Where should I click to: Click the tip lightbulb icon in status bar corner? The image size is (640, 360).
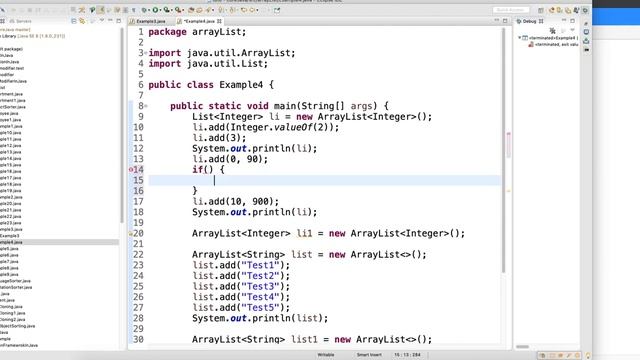tap(588, 356)
